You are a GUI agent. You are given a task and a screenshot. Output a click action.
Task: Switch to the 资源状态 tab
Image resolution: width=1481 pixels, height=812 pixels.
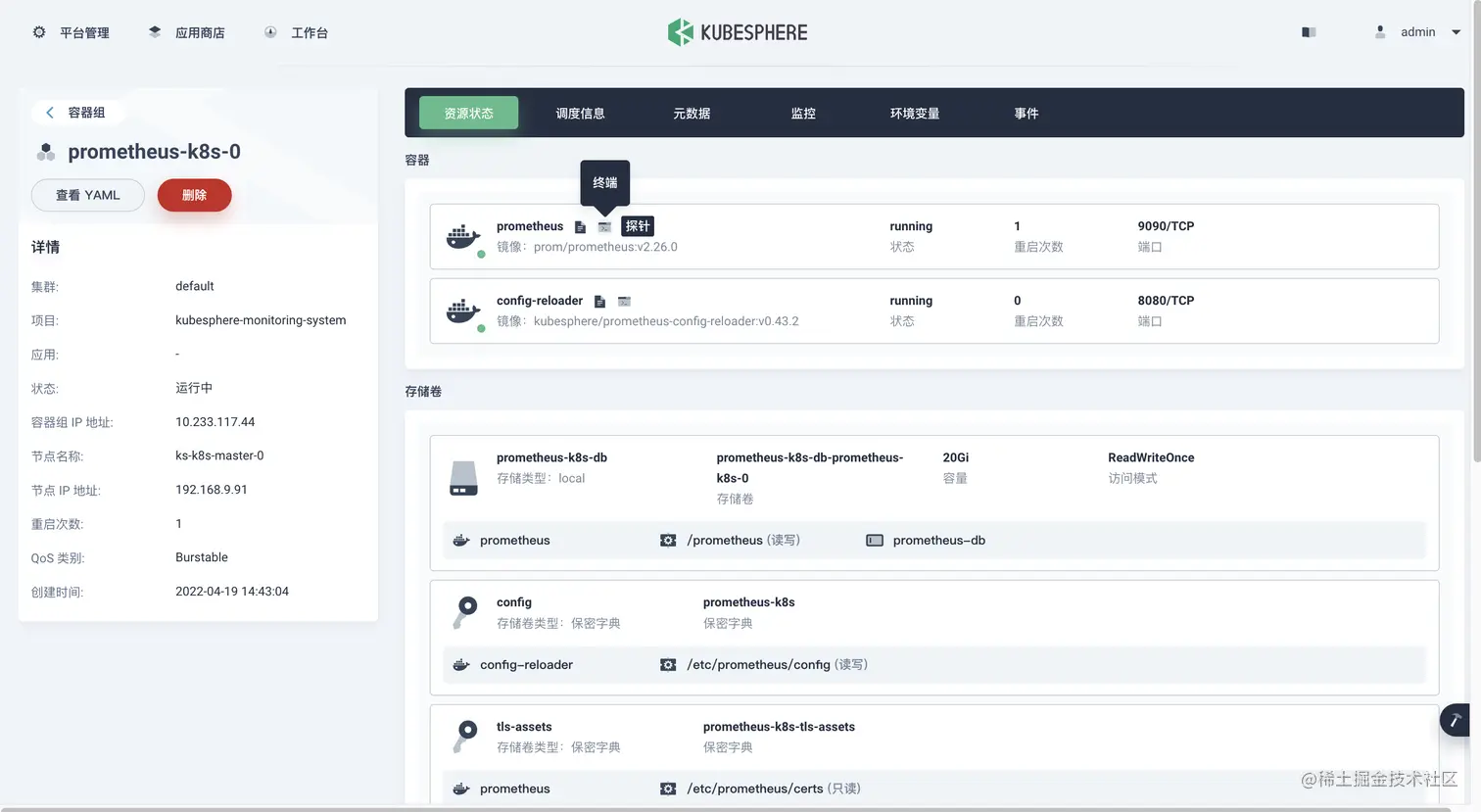coord(468,113)
